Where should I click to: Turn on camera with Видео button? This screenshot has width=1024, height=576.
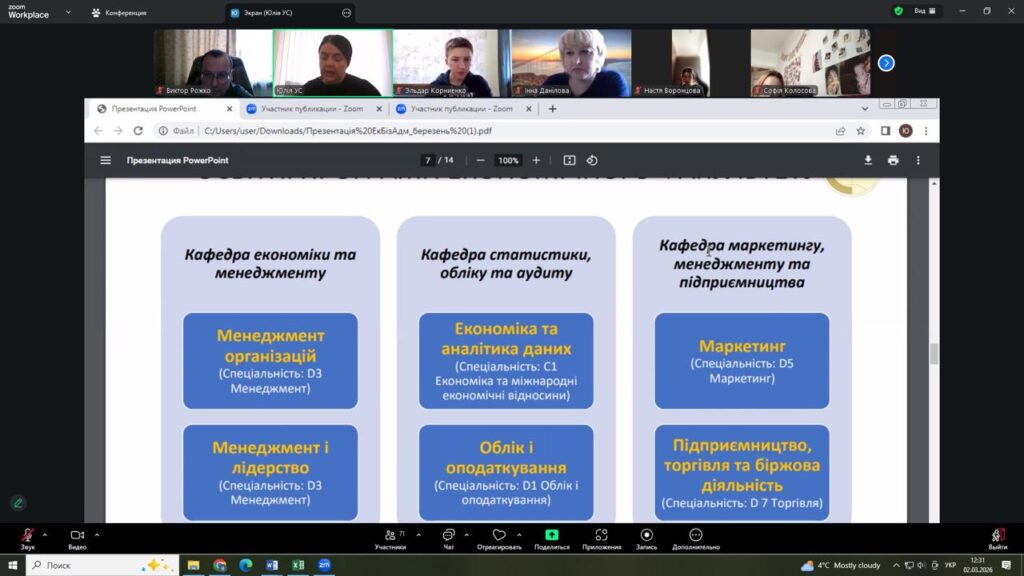77,538
